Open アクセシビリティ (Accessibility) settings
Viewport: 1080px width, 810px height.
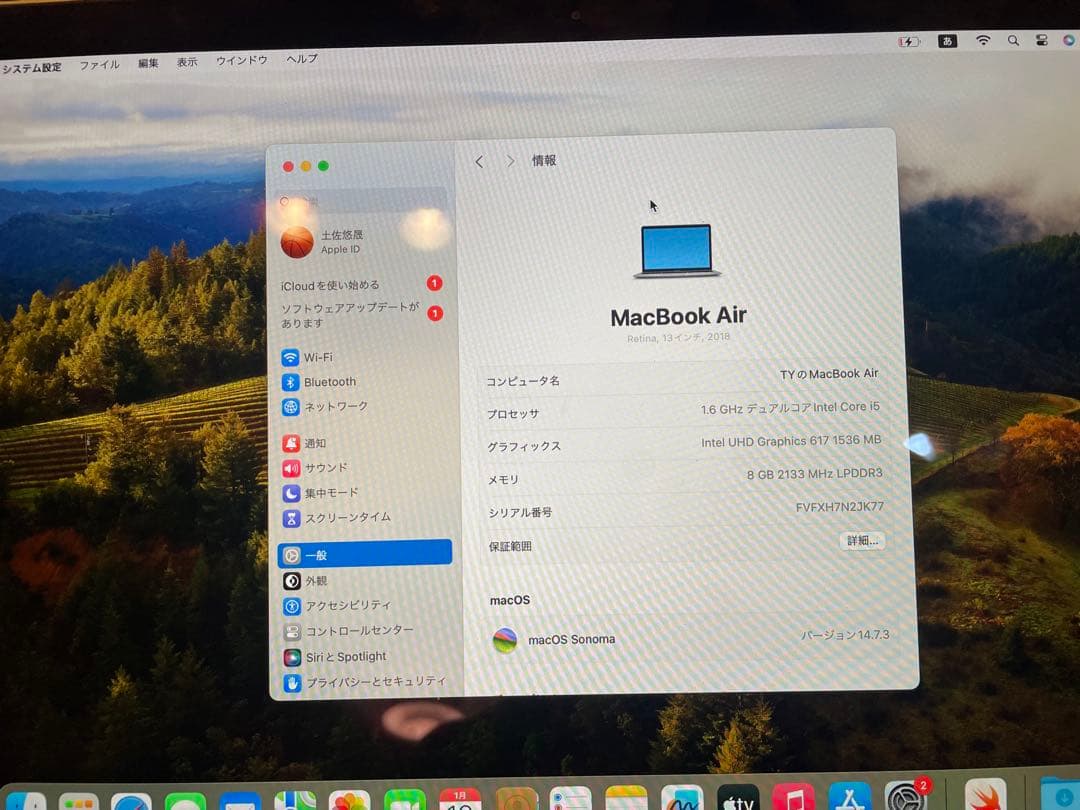point(335,606)
